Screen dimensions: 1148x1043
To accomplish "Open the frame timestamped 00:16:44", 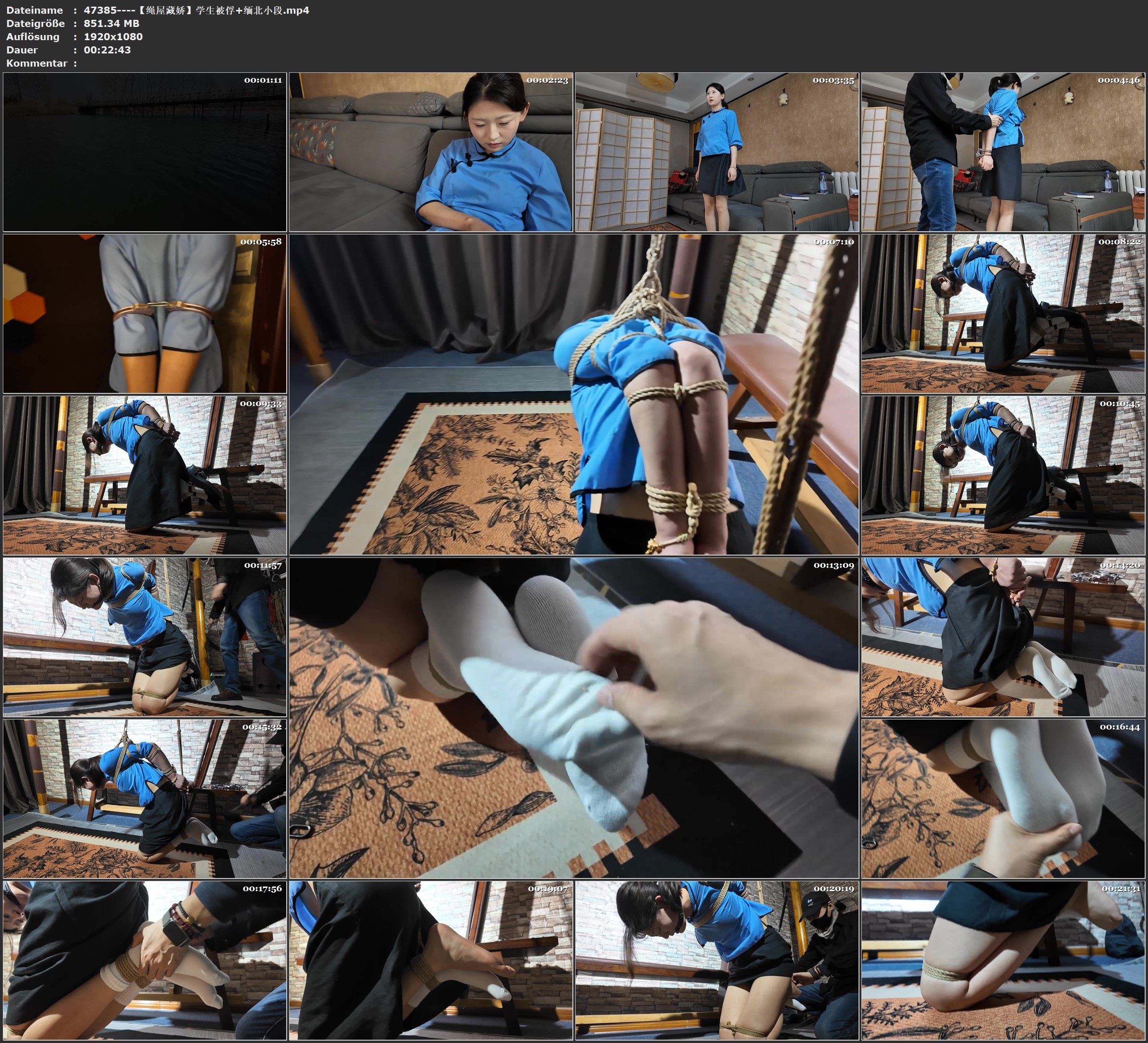I will (x=1003, y=798).
